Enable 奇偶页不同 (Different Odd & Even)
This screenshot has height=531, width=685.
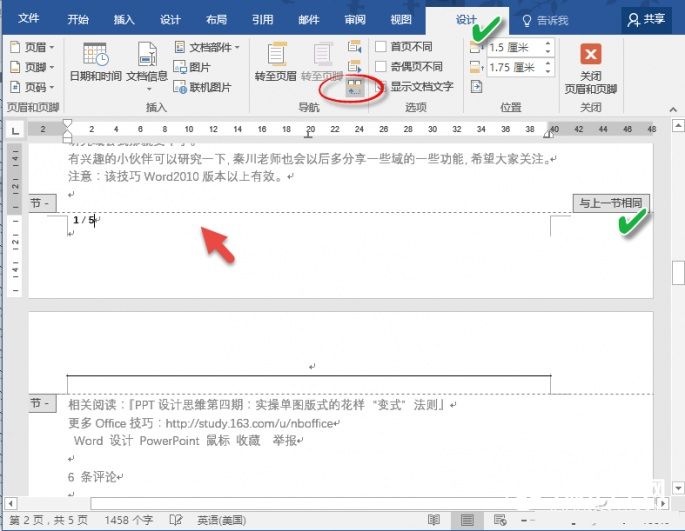409,66
